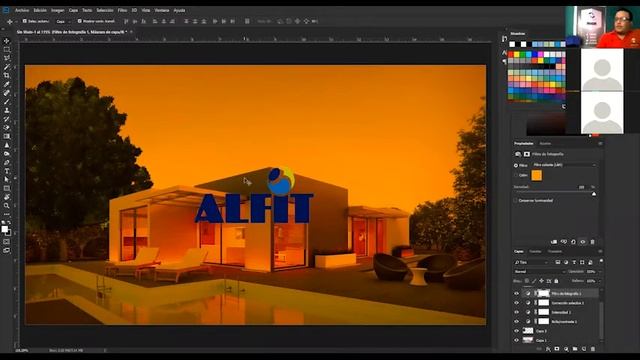Viewport: 640px width, 360px height.
Task: Lock position icon in Layers panel
Action: [541, 281]
